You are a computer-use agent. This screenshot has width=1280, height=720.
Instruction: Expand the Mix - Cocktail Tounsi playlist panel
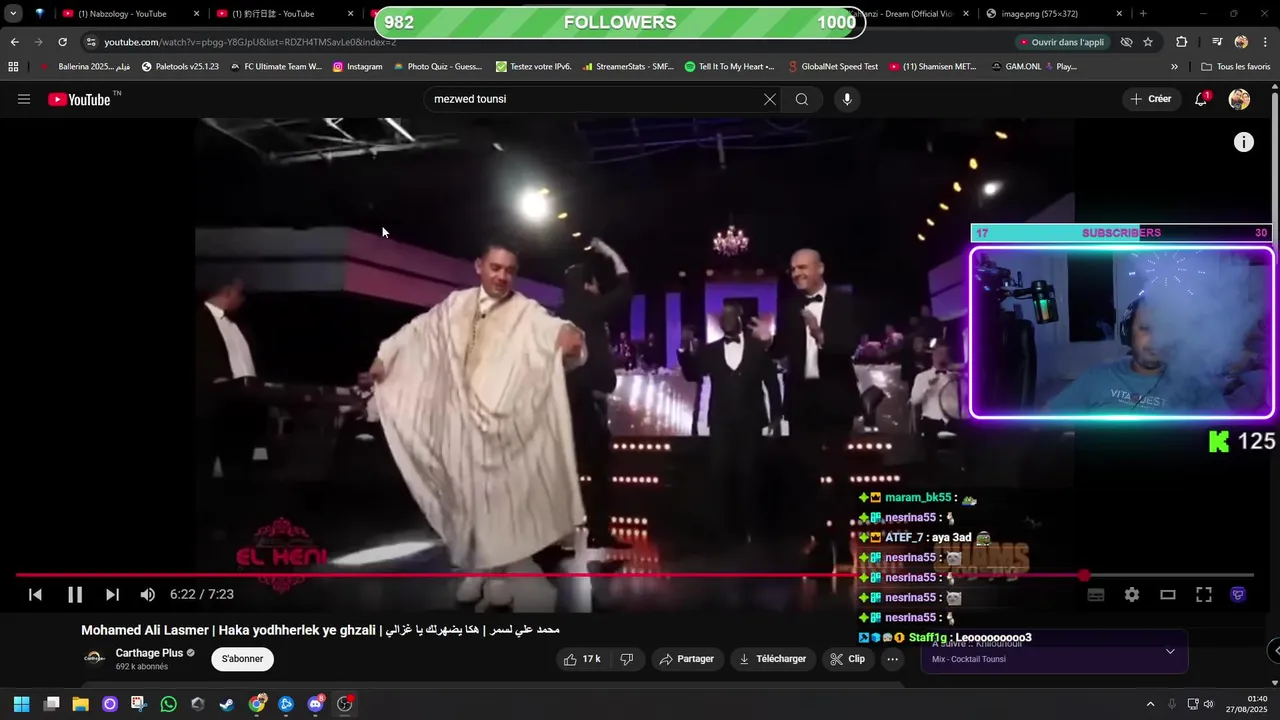click(x=1170, y=651)
